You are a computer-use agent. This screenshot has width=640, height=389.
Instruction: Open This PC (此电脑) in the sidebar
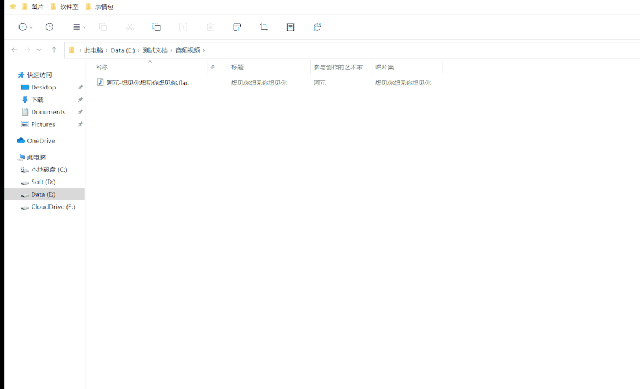(x=36, y=157)
